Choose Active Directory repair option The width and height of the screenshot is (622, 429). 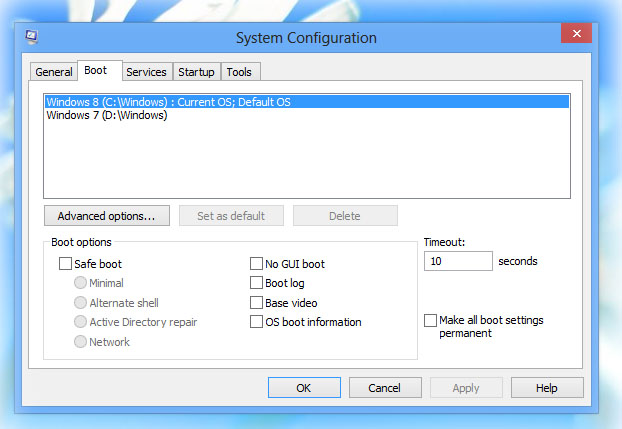(x=80, y=321)
